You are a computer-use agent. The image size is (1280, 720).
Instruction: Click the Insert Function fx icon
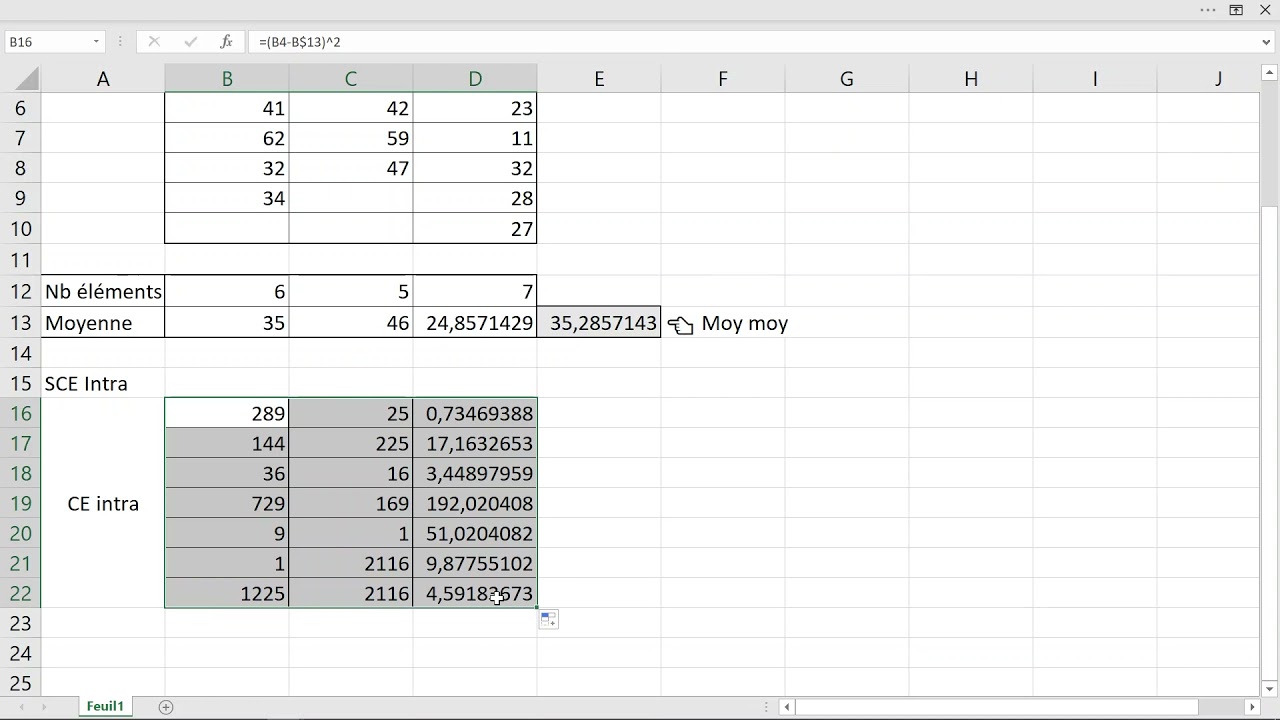click(227, 42)
